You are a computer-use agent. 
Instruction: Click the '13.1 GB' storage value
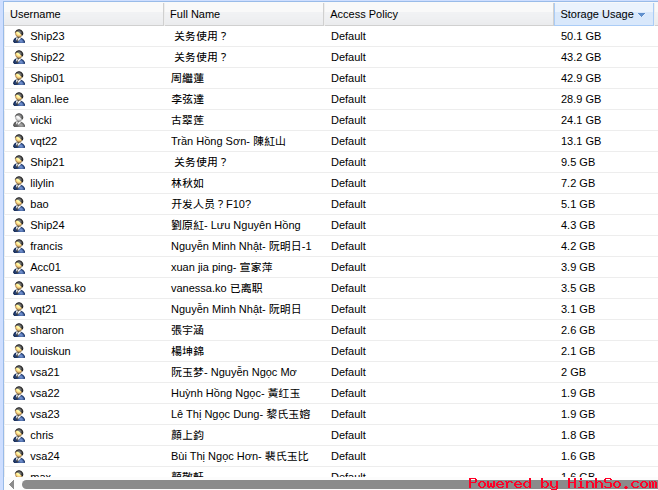pyautogui.click(x=581, y=141)
